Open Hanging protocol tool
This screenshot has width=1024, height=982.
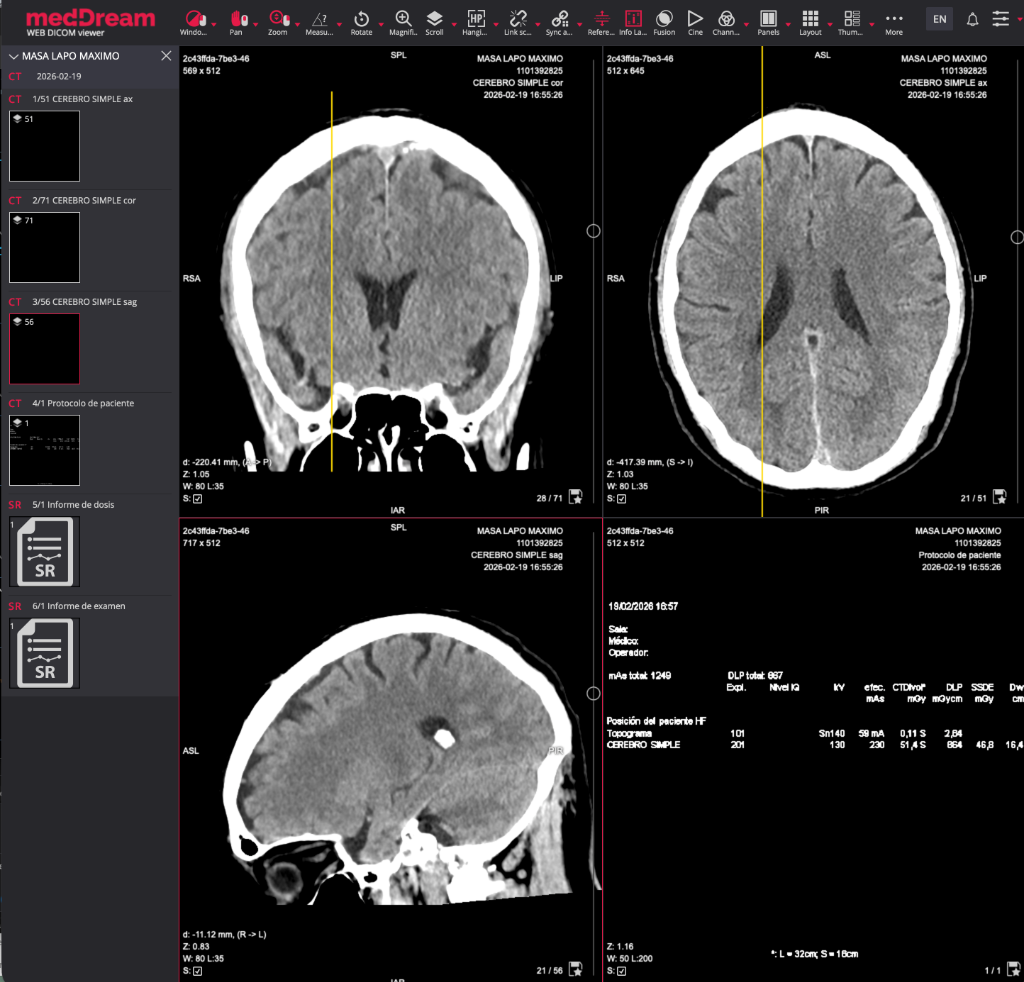[x=475, y=22]
